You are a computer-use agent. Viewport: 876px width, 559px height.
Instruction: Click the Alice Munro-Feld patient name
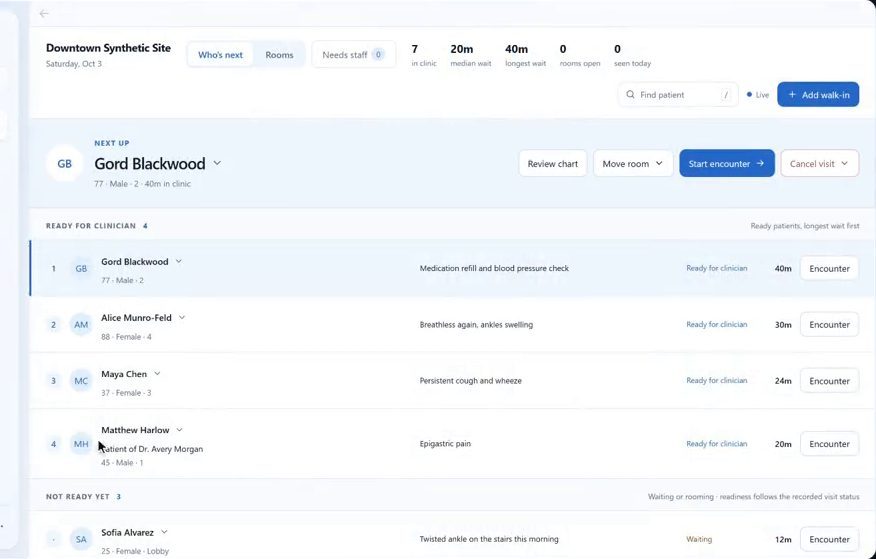coord(136,318)
